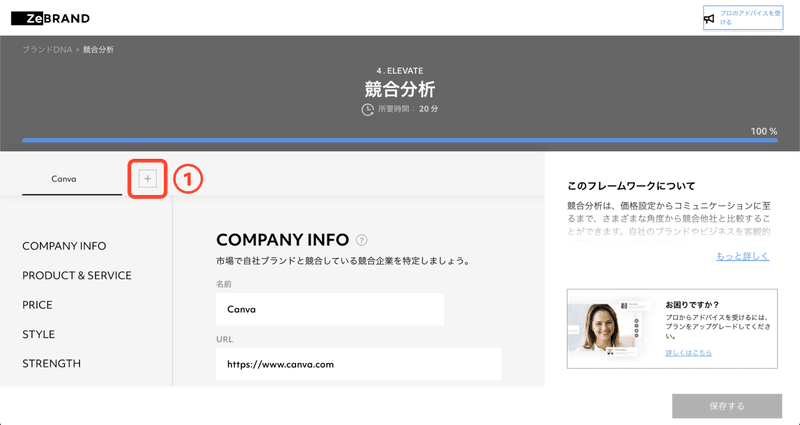Click the ZeBRAND logo
The height and width of the screenshot is (425, 800).
click(51, 19)
